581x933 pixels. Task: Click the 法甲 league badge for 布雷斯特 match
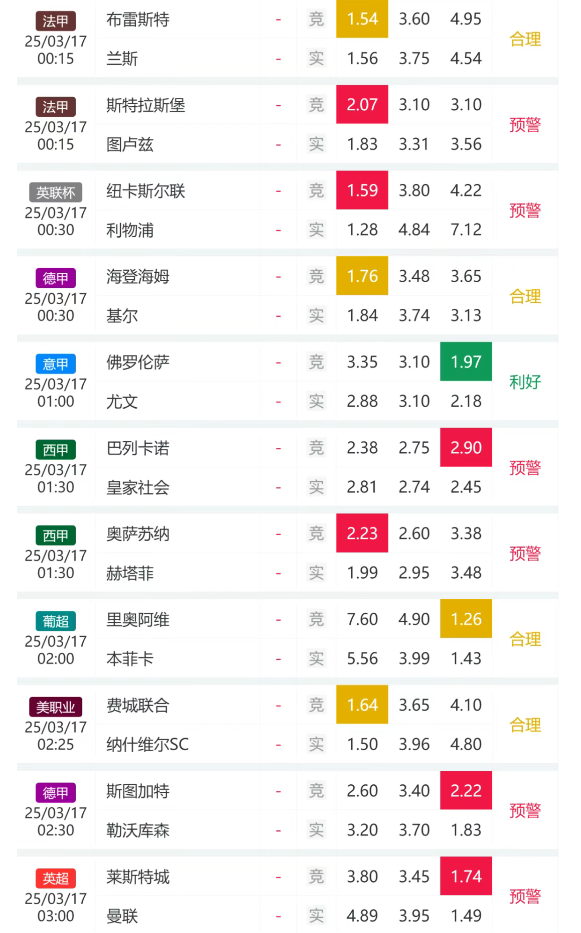pos(55,21)
